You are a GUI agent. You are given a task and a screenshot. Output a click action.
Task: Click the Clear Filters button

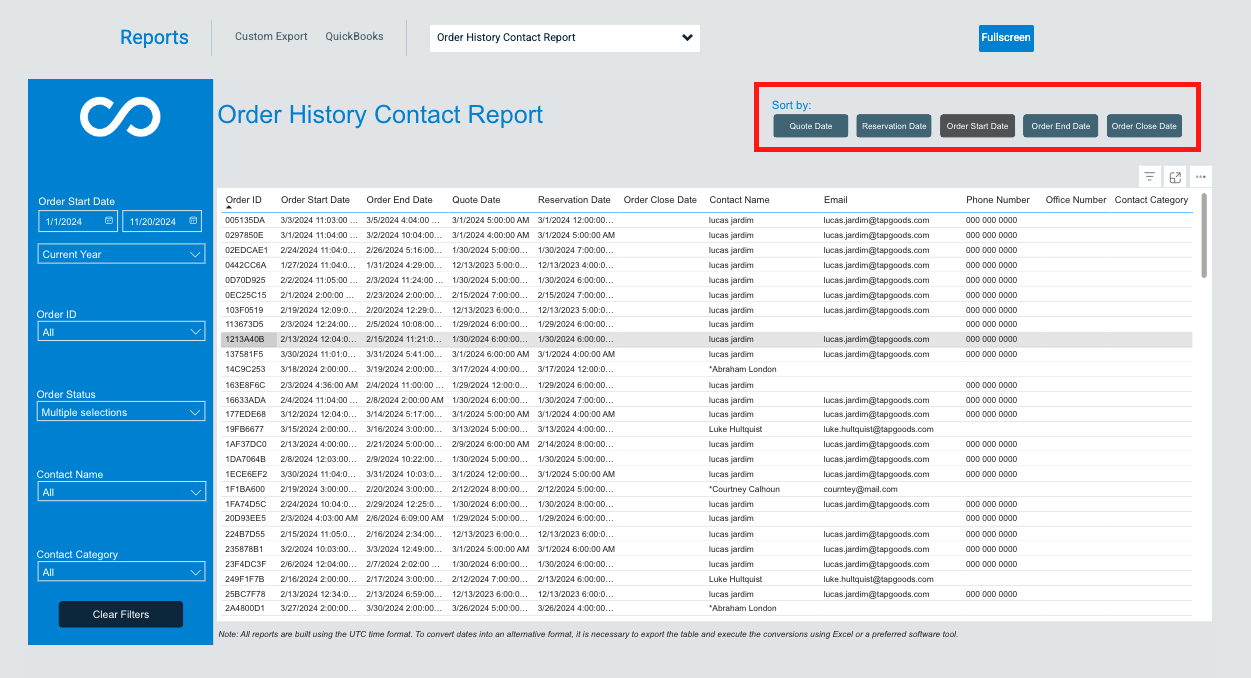point(120,614)
